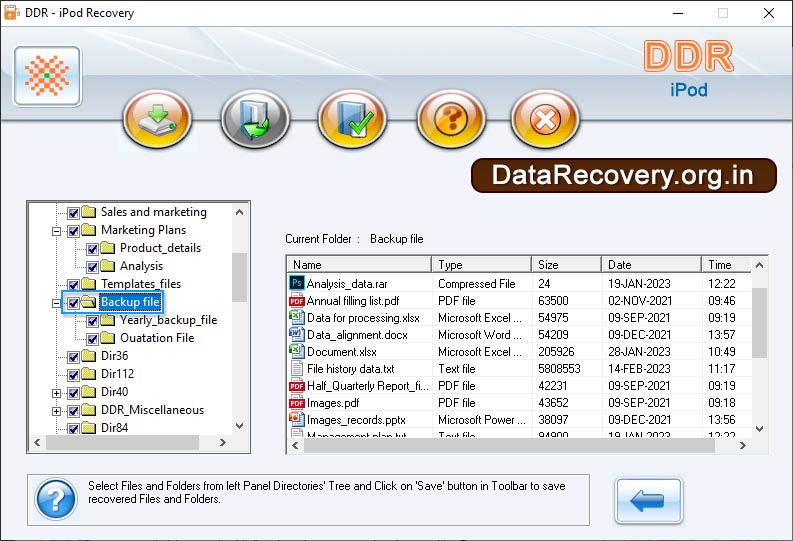The height and width of the screenshot is (541, 793).
Task: Collapse the Backup file tree node
Action: pos(57,303)
